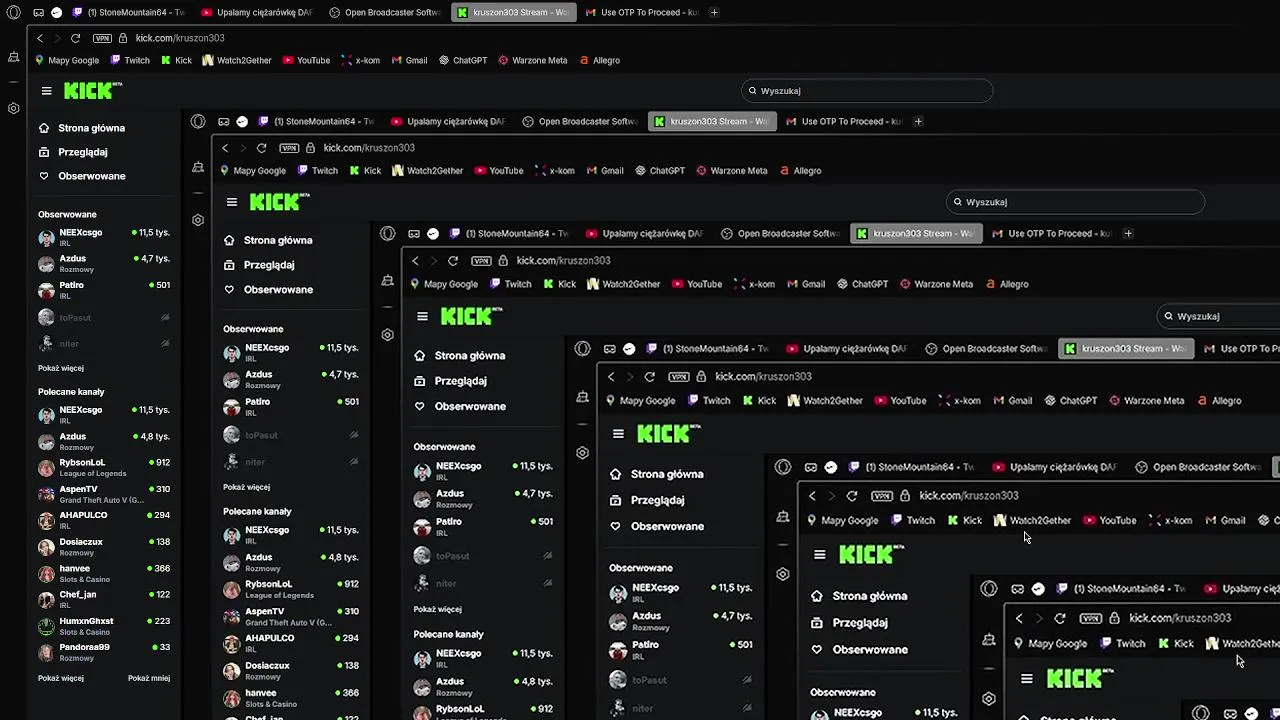The image size is (1280, 720).
Task: Open the Opera menu icon in the outermost window
Action: [x=13, y=12]
